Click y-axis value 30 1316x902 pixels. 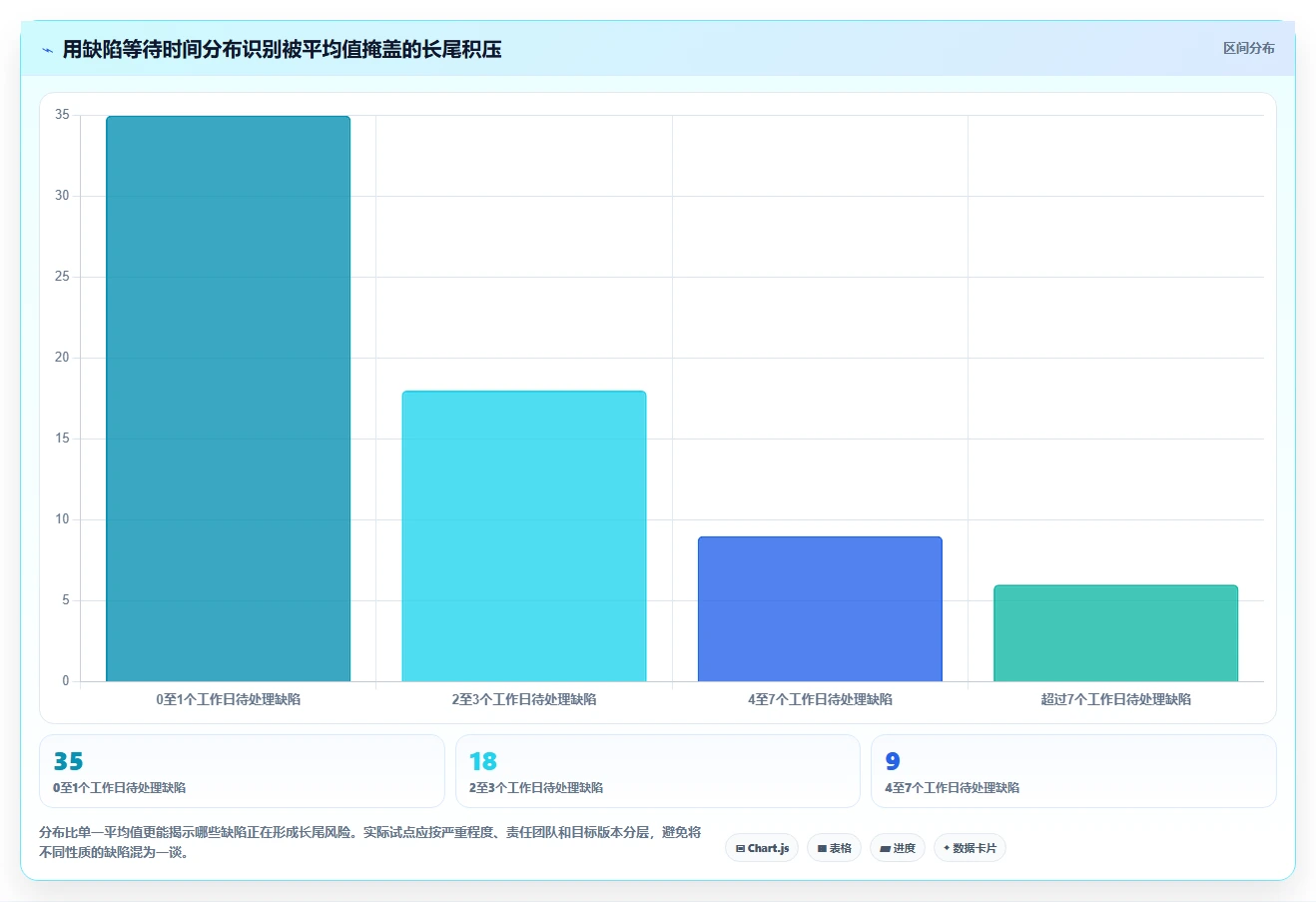[62, 196]
